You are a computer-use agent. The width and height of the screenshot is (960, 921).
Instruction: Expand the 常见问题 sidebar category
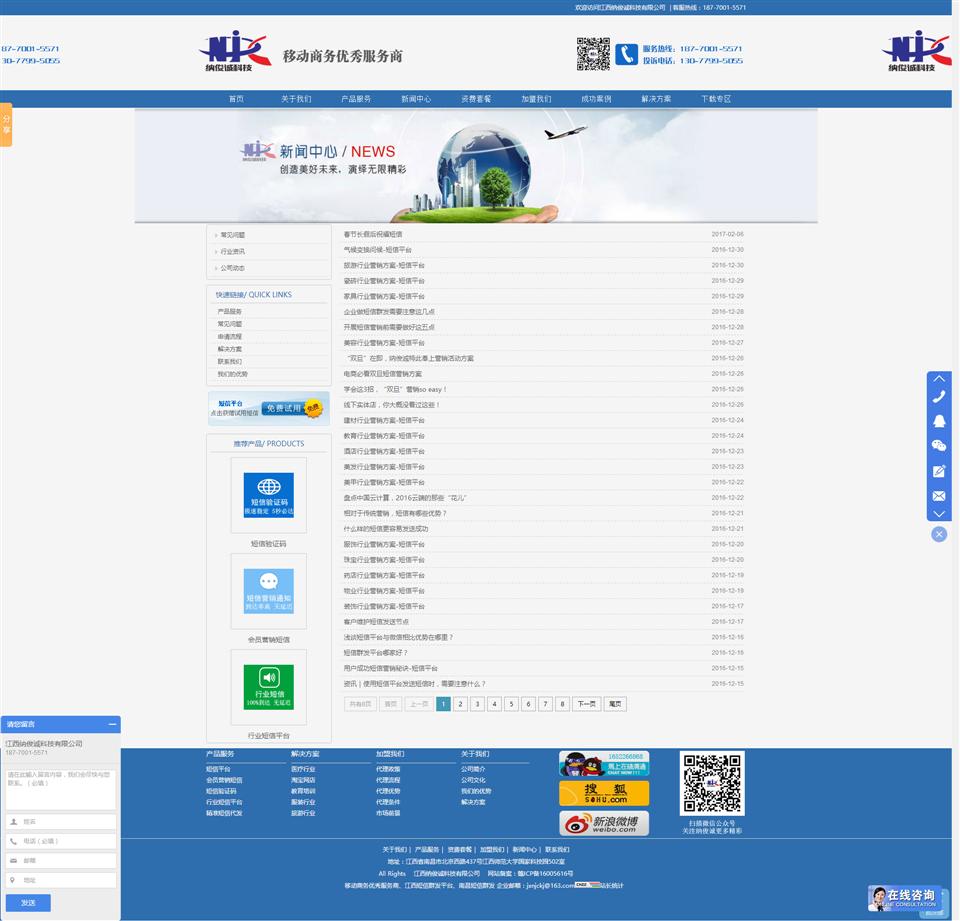(x=232, y=235)
